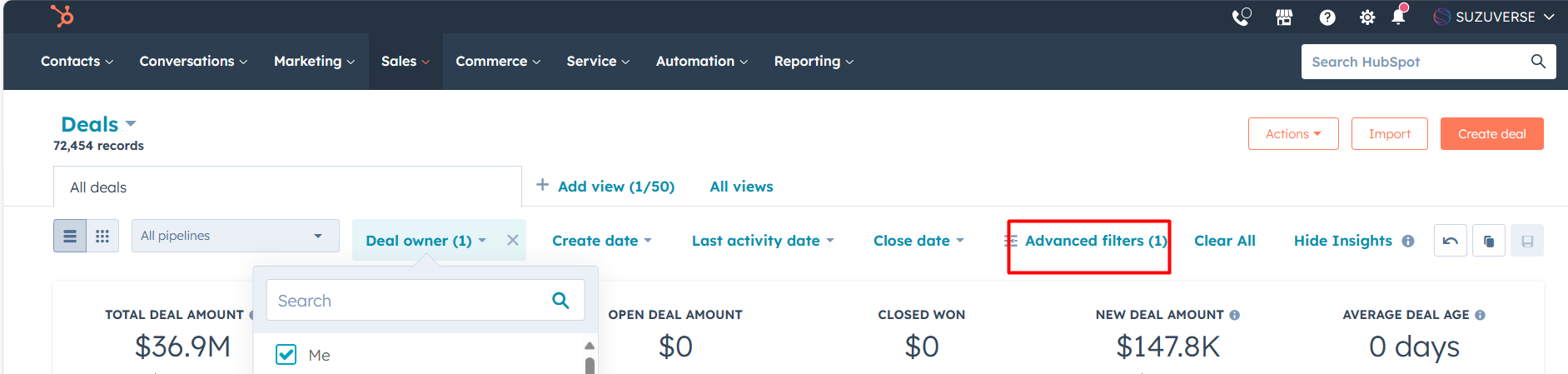The height and width of the screenshot is (374, 1568).
Task: Select the list view toggle
Action: 70,236
